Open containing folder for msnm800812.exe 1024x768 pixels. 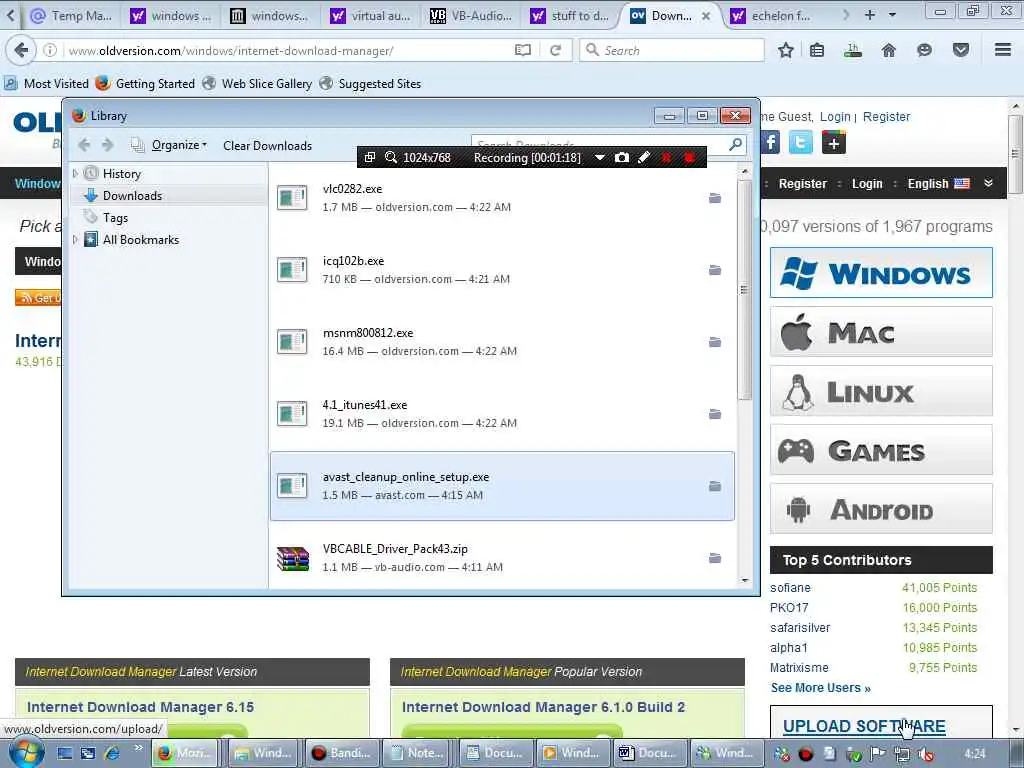coord(715,342)
